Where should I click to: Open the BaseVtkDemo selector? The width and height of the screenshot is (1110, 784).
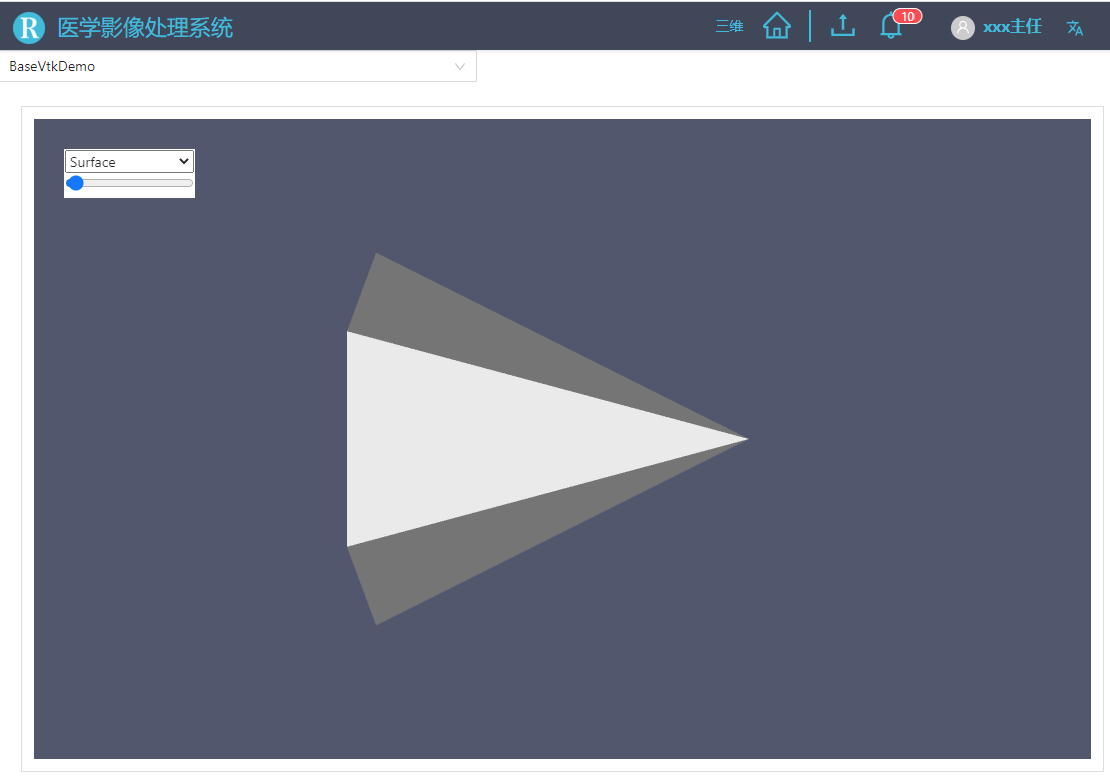[x=238, y=66]
